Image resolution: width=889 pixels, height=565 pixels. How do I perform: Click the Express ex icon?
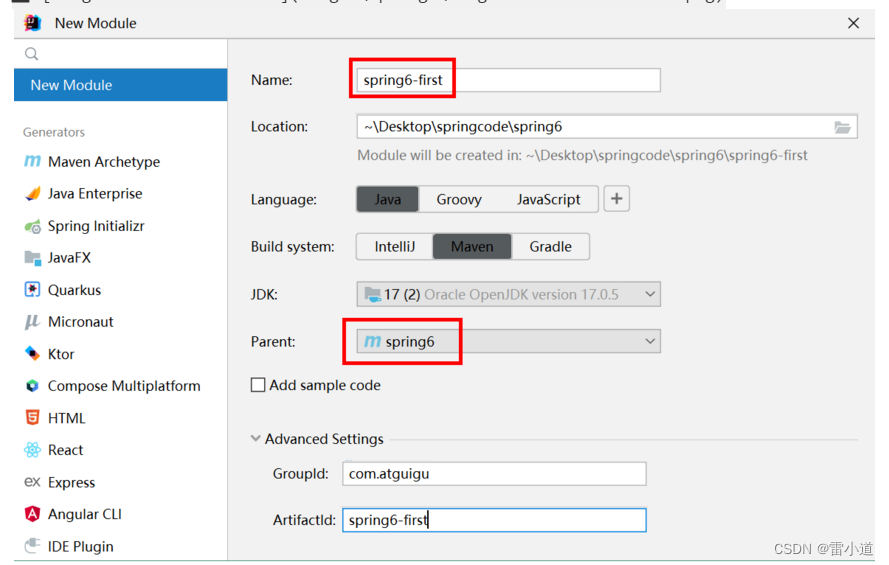pyautogui.click(x=32, y=482)
